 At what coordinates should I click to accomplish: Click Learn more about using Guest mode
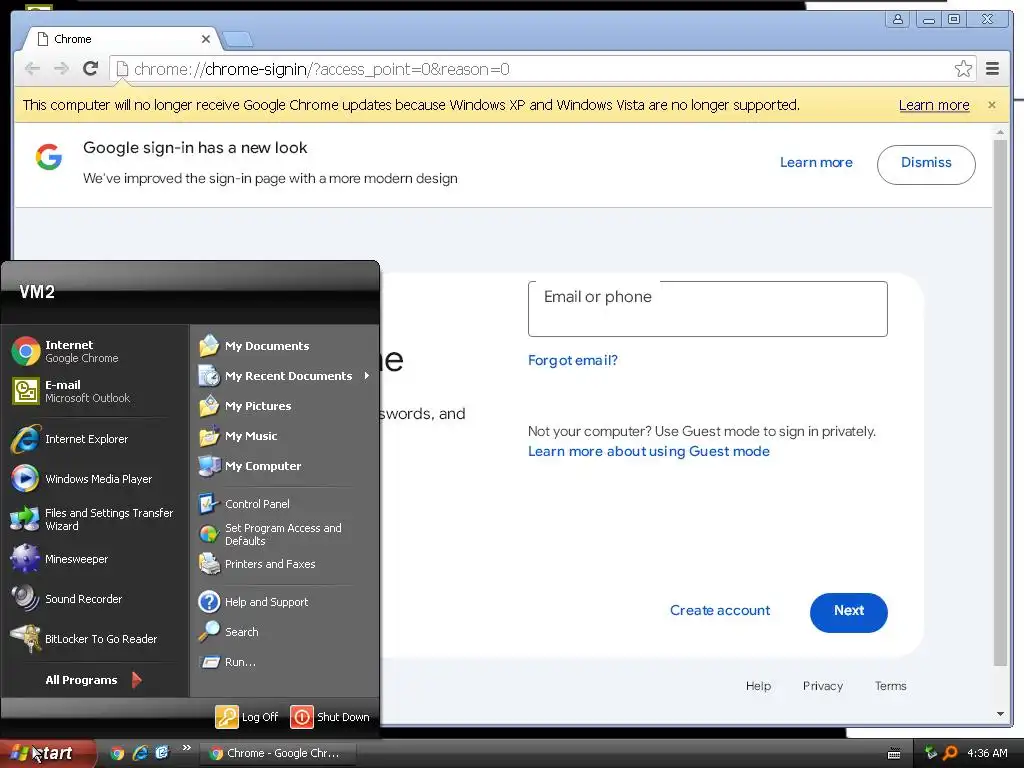(648, 451)
